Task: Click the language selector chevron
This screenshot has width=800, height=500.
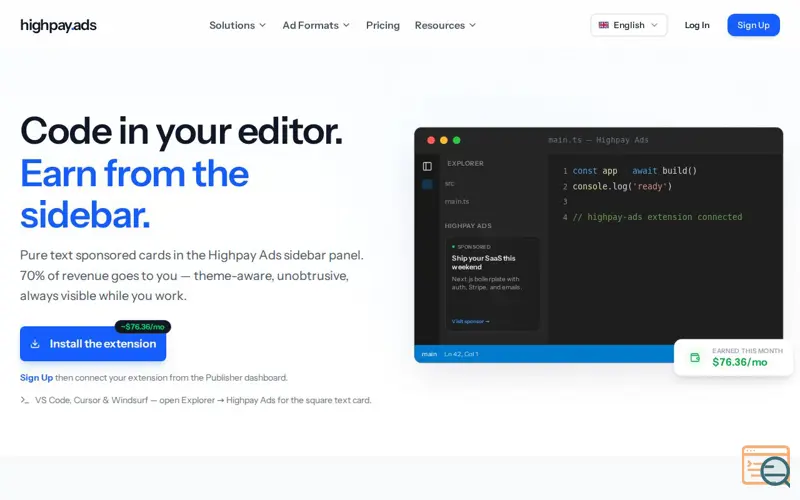Action: (x=654, y=25)
